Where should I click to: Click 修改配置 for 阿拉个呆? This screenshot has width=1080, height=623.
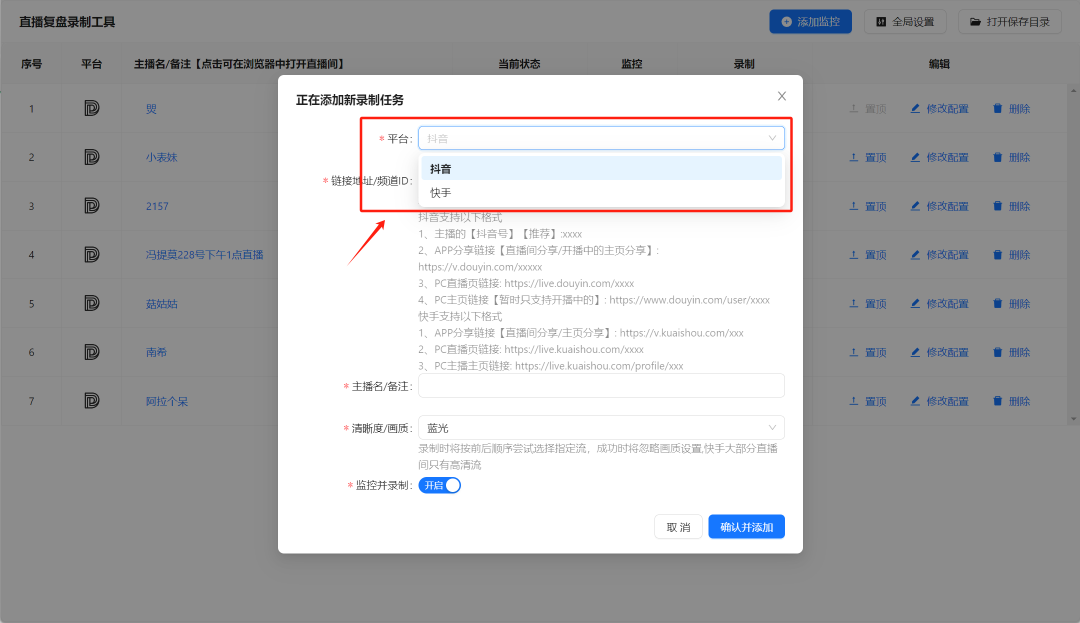click(939, 401)
